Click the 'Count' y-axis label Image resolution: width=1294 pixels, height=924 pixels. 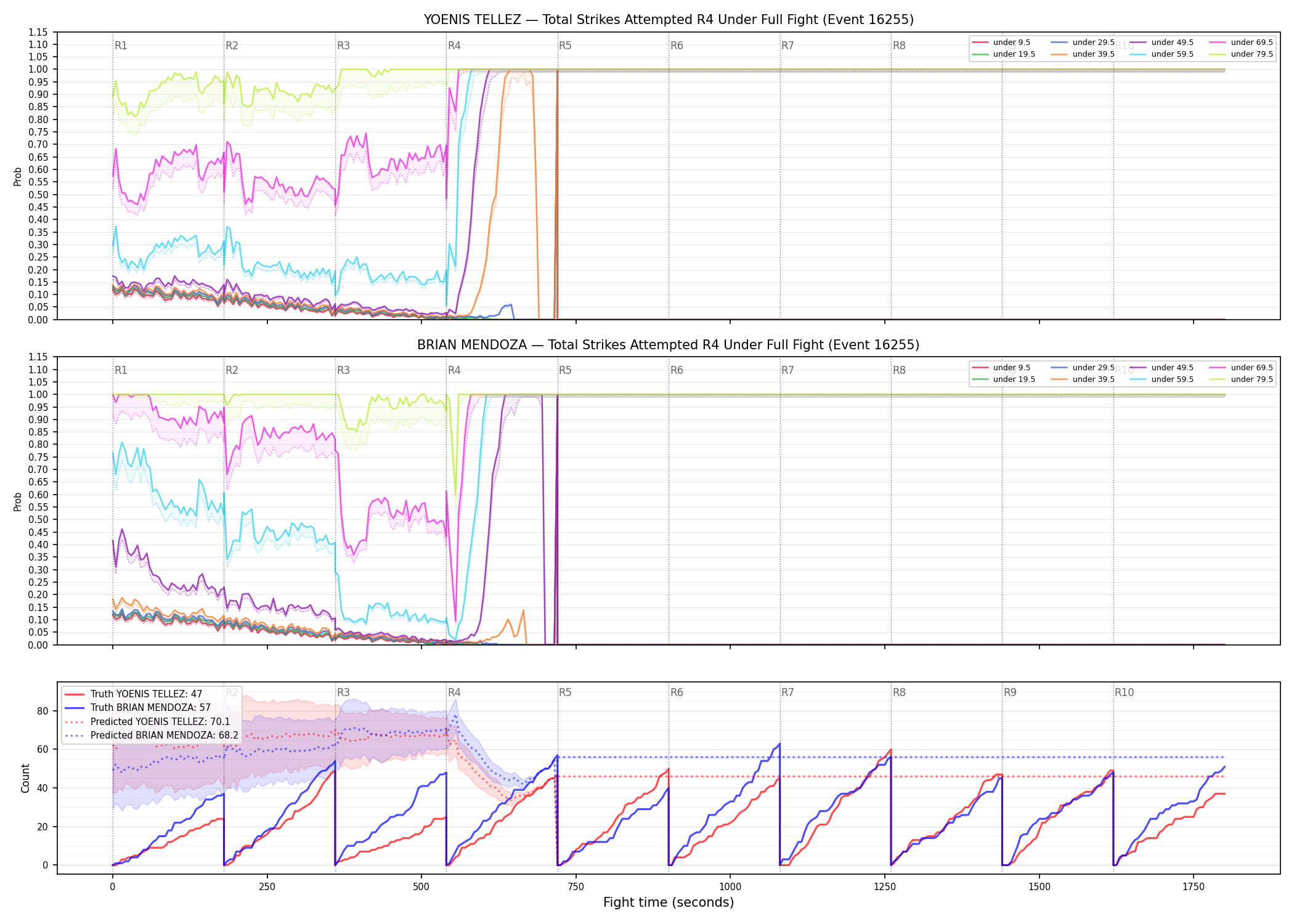coord(25,778)
